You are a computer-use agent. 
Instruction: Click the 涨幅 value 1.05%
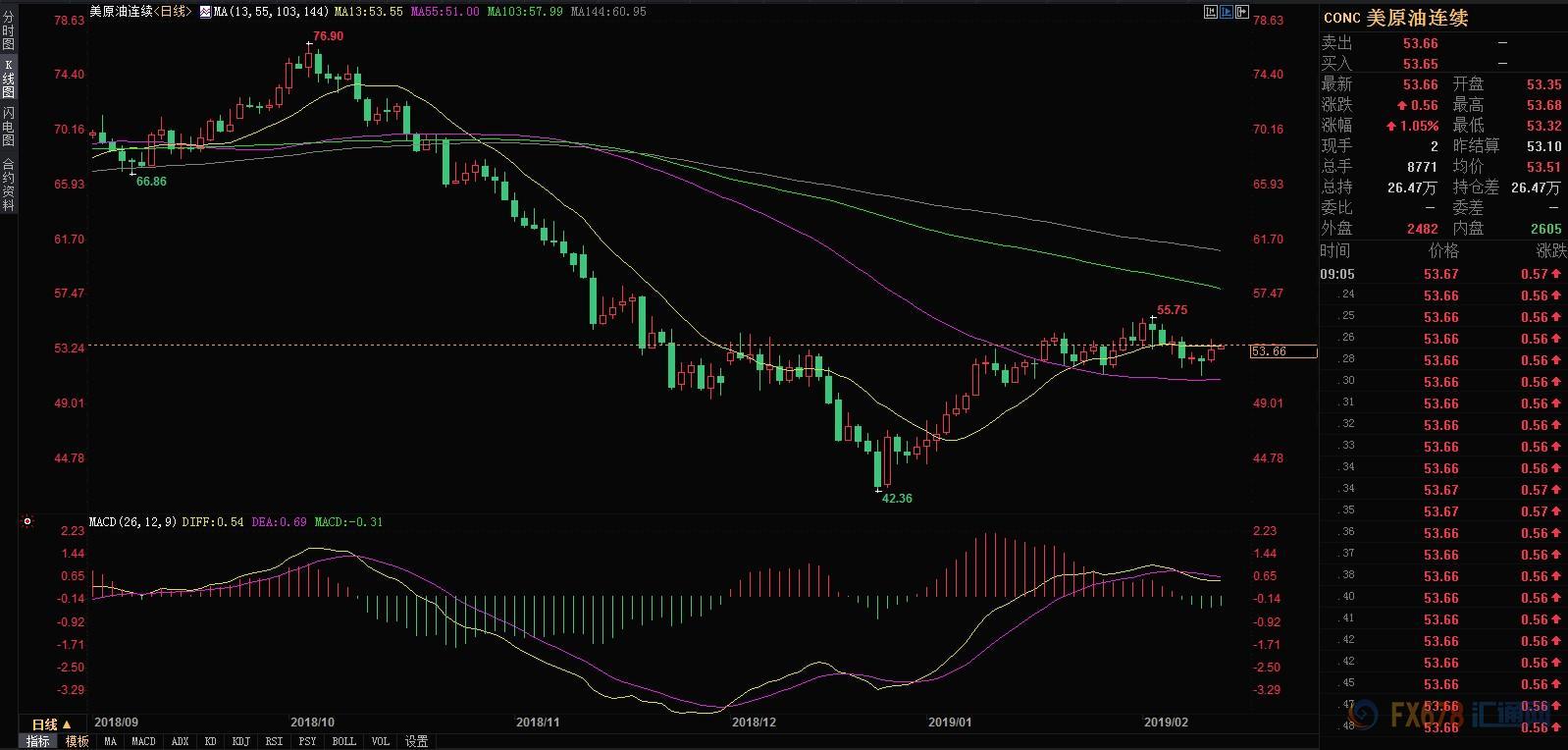pyautogui.click(x=1412, y=126)
